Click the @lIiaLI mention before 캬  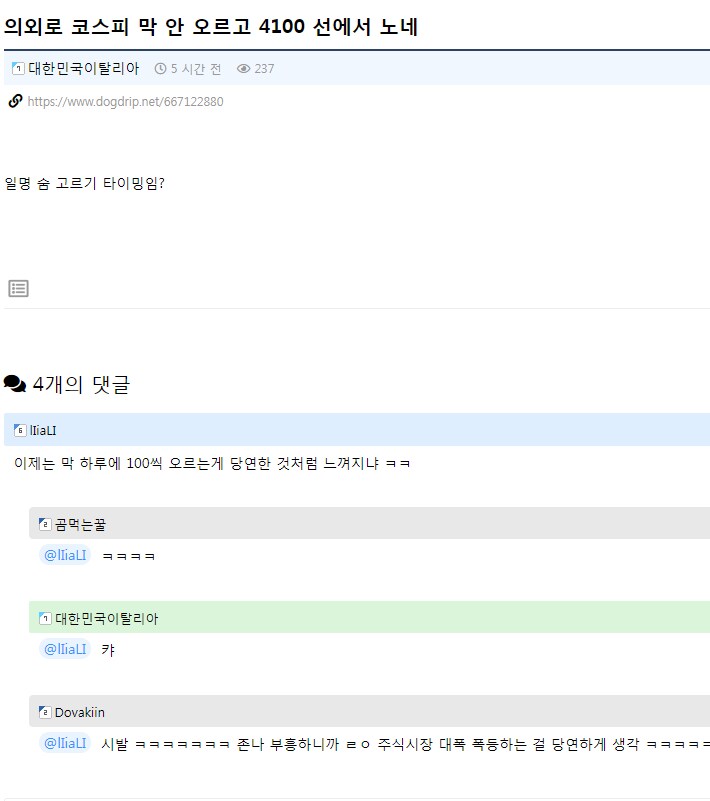(65, 649)
